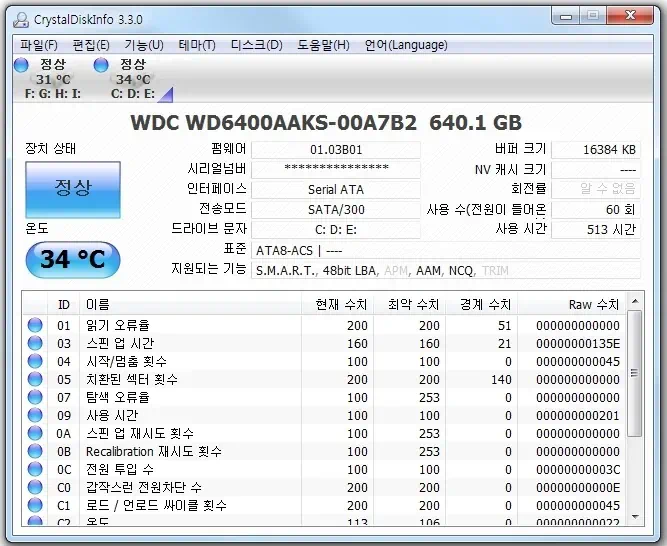The image size is (667, 546).
Task: Click the 34 °C temperature button
Action: [72, 259]
